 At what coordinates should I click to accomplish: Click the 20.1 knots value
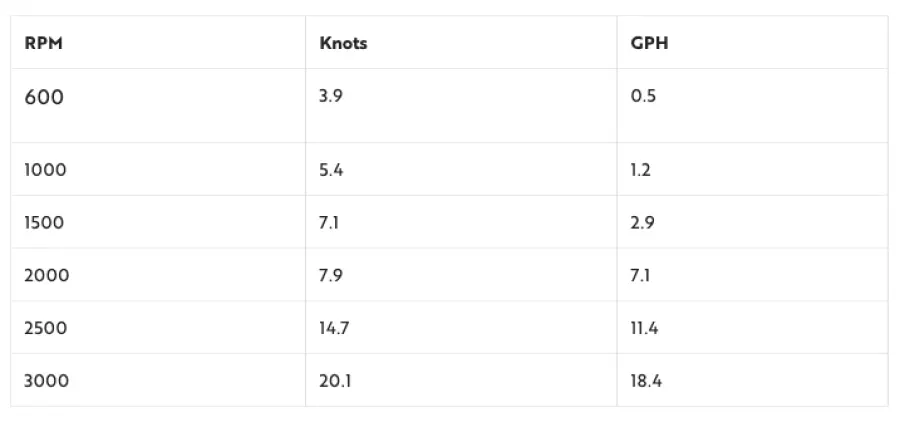point(334,381)
